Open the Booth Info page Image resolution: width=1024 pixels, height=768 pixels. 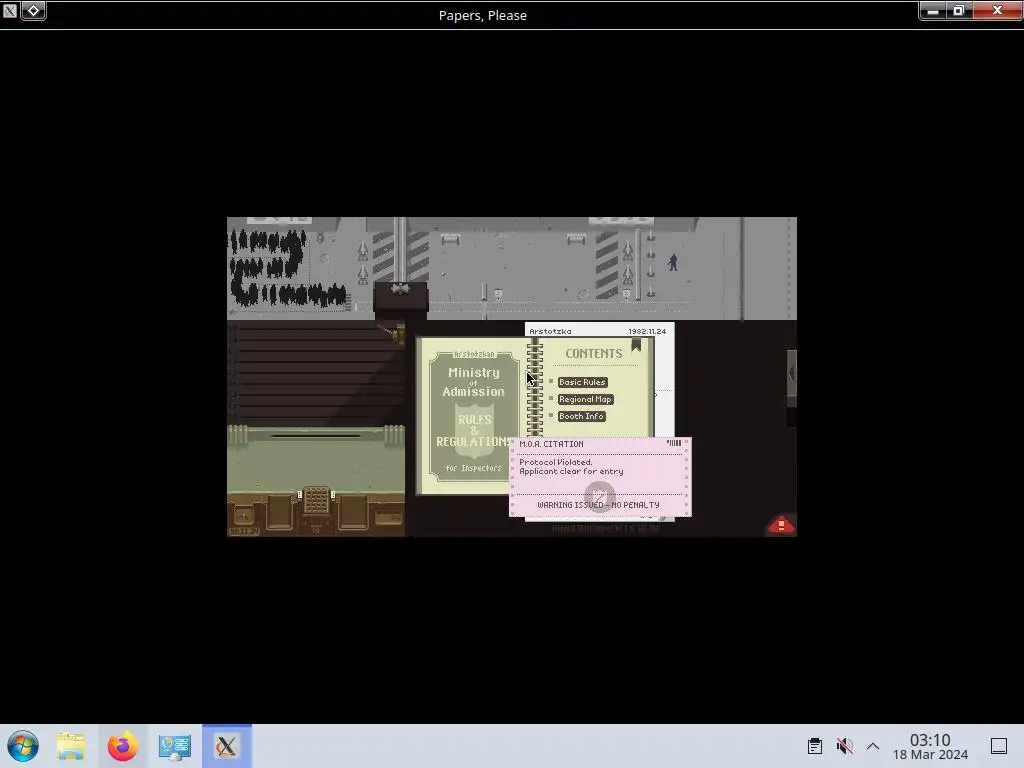pos(581,416)
